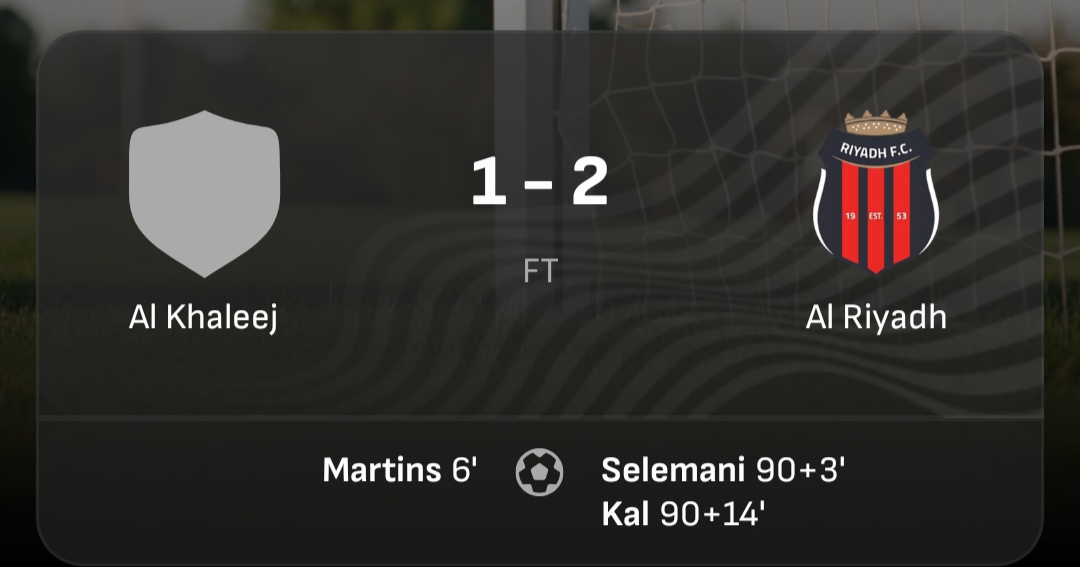Screen dimensions: 1080x567
Task: Select goalscorer Martins
Action: coord(382,471)
